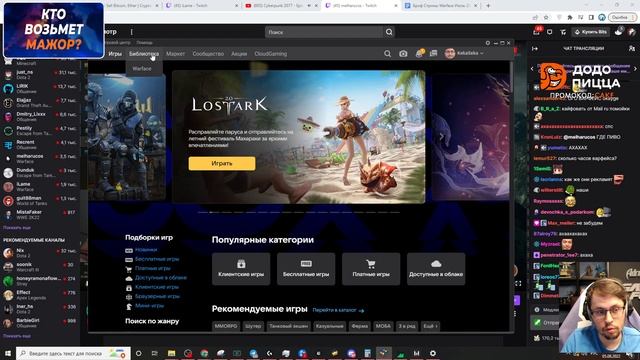Select the Шутер genre tag
640x360 pixels.
[253, 326]
